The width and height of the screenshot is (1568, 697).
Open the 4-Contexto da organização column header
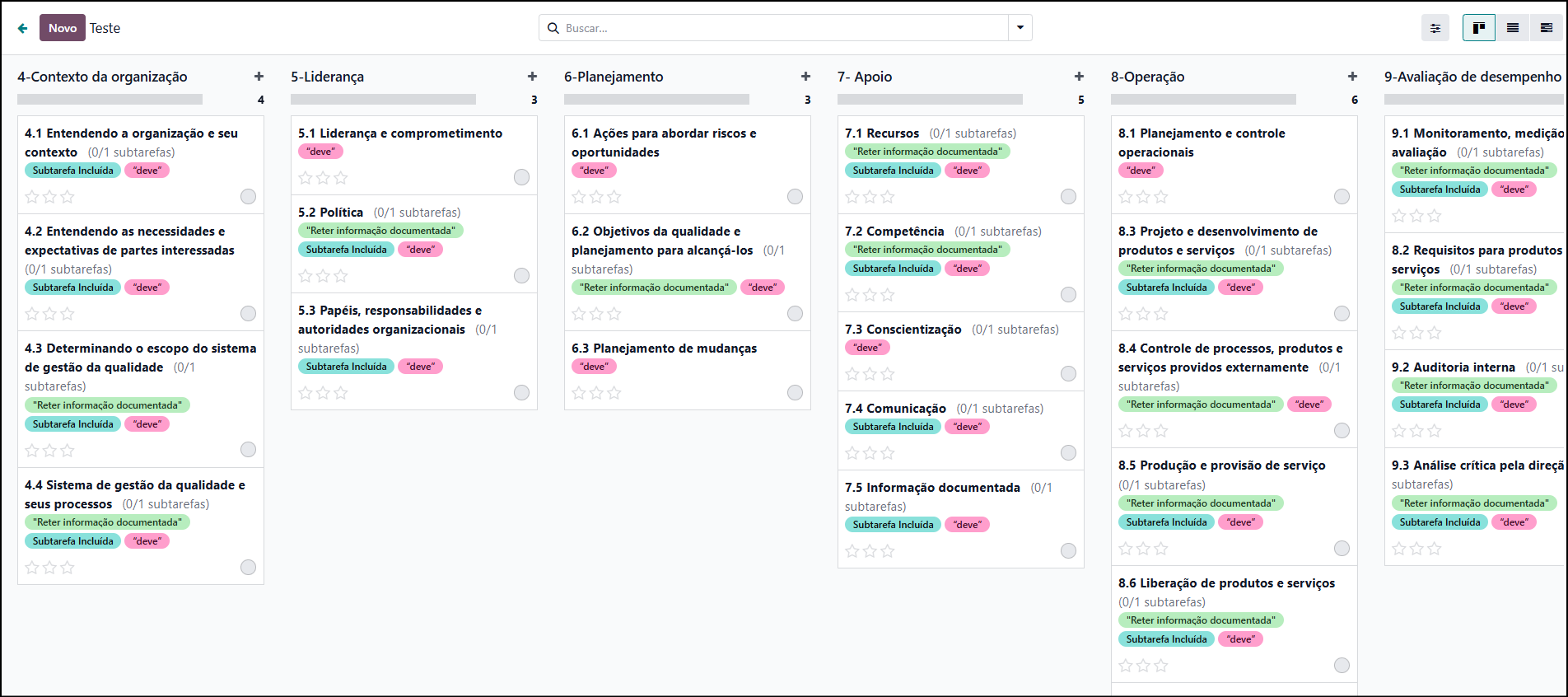(102, 77)
